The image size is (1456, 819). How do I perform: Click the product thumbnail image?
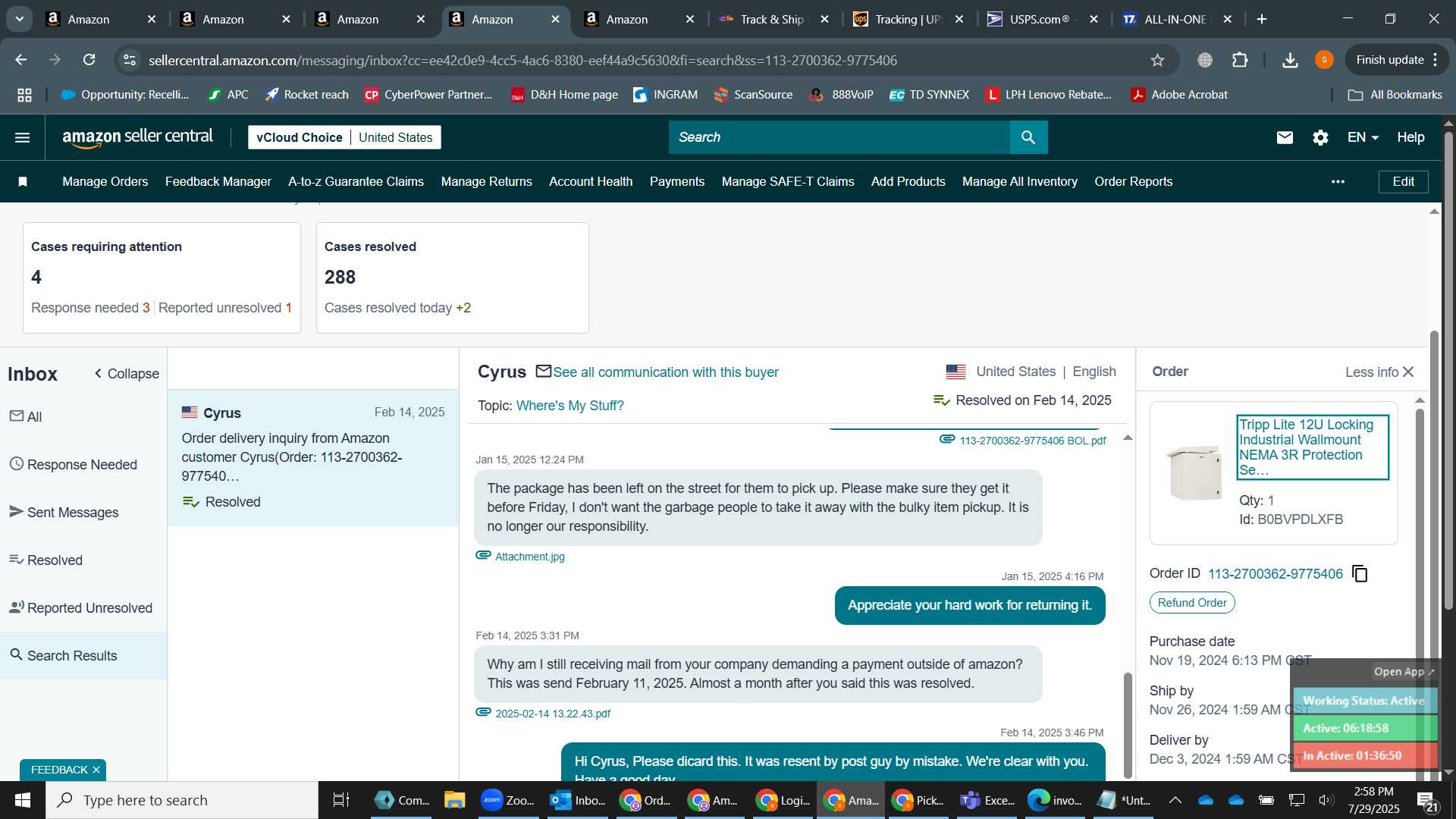[1194, 472]
